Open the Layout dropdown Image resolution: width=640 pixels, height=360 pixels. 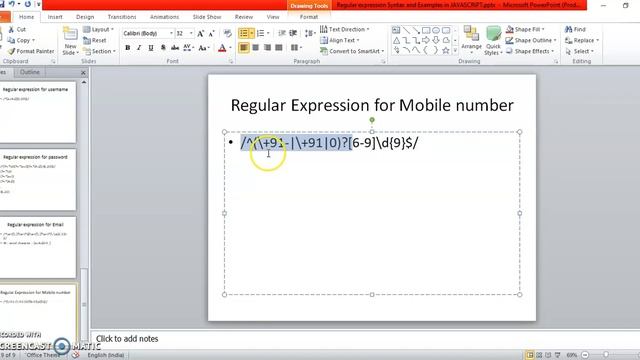coord(98,29)
